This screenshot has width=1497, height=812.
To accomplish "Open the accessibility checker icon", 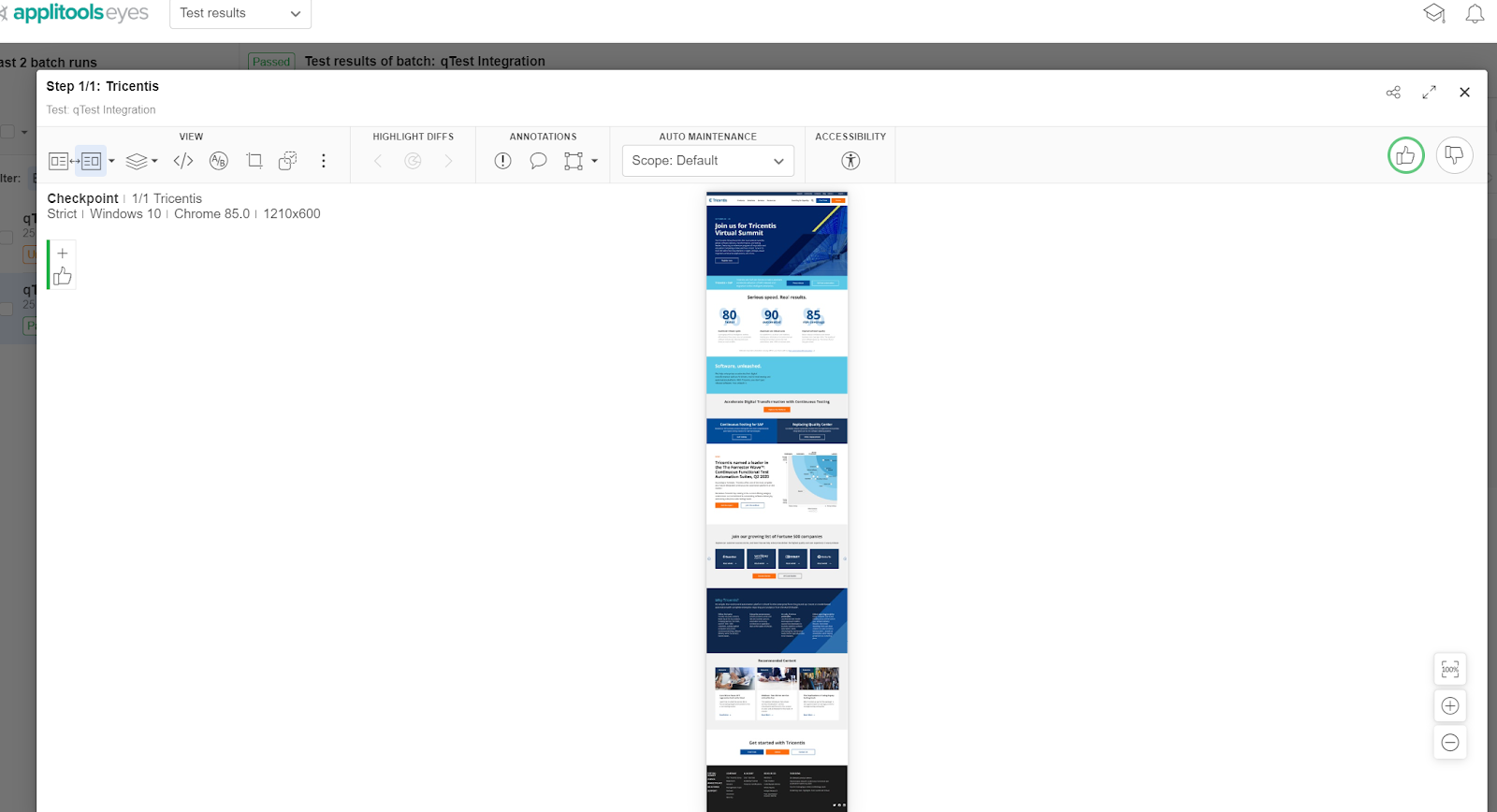I will (x=850, y=161).
